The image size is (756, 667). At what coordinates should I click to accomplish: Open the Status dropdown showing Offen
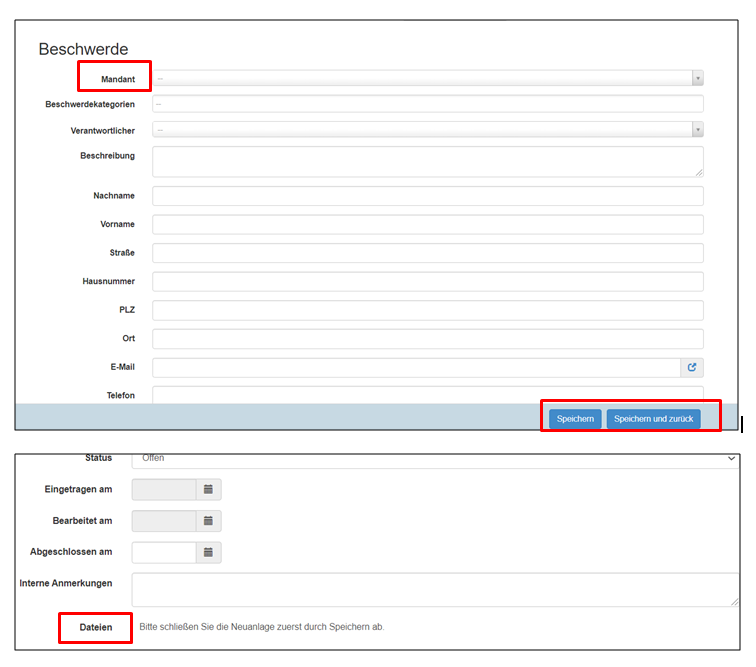coord(435,459)
